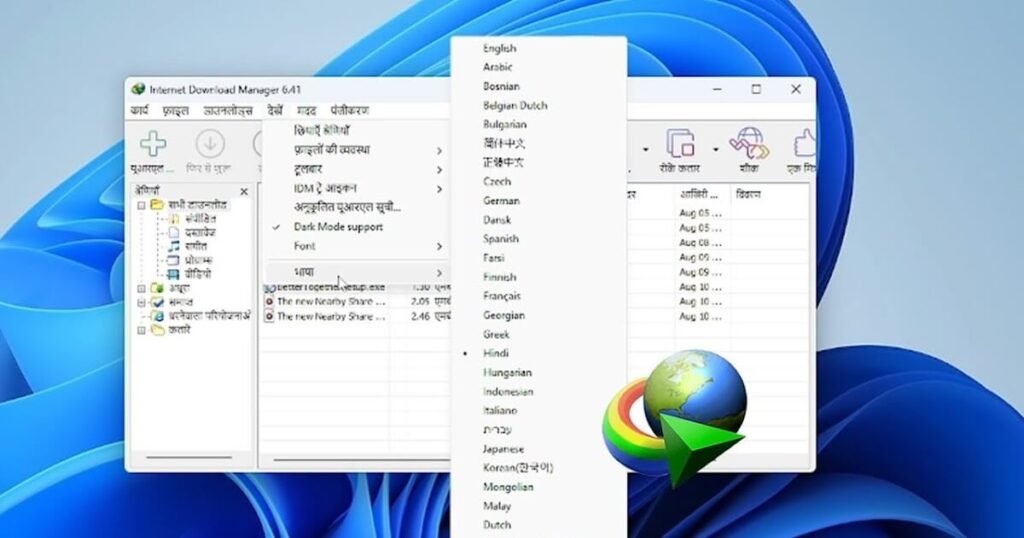Click the Grabber projects tree icon

tap(157, 316)
